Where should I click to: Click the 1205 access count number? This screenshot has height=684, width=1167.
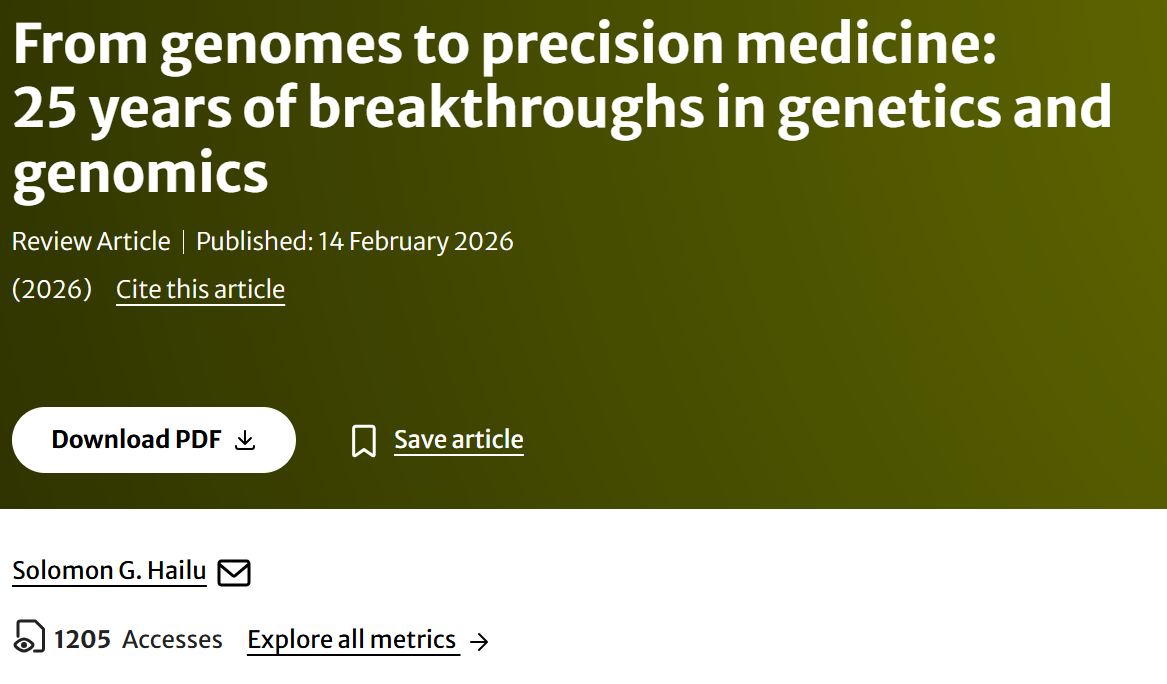coord(82,639)
